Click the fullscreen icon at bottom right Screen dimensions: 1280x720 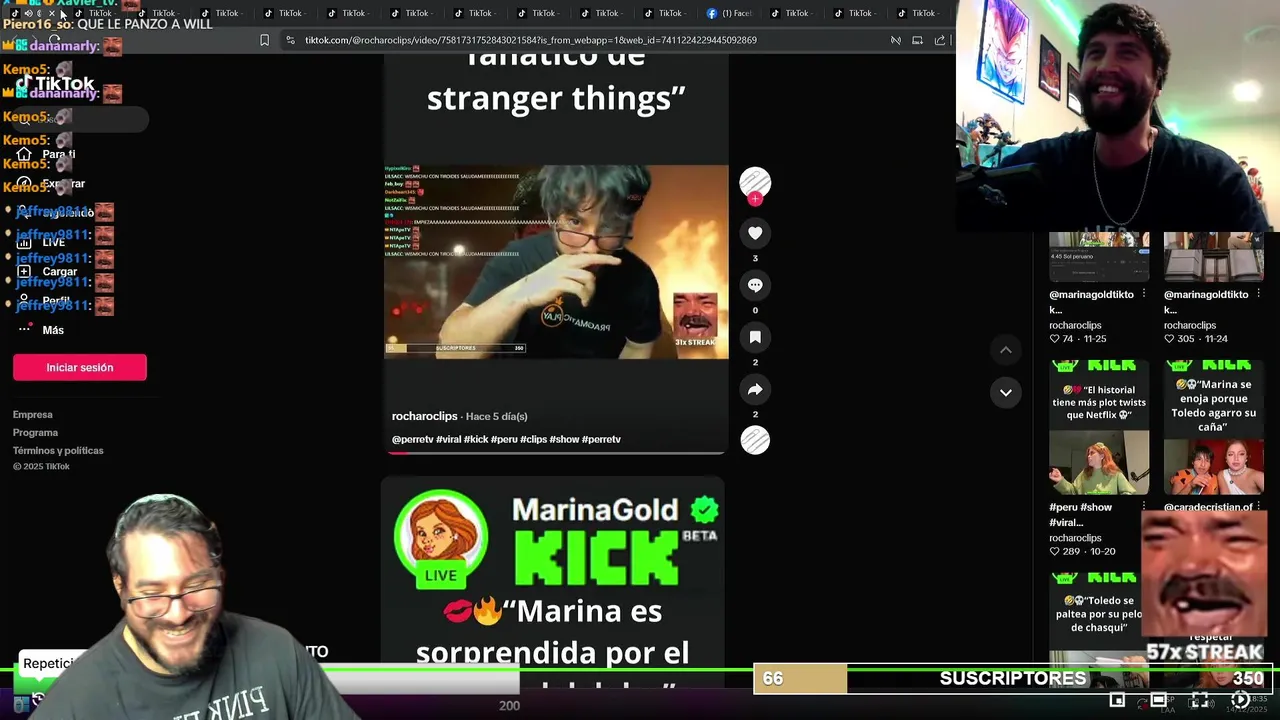pyautogui.click(x=1199, y=700)
